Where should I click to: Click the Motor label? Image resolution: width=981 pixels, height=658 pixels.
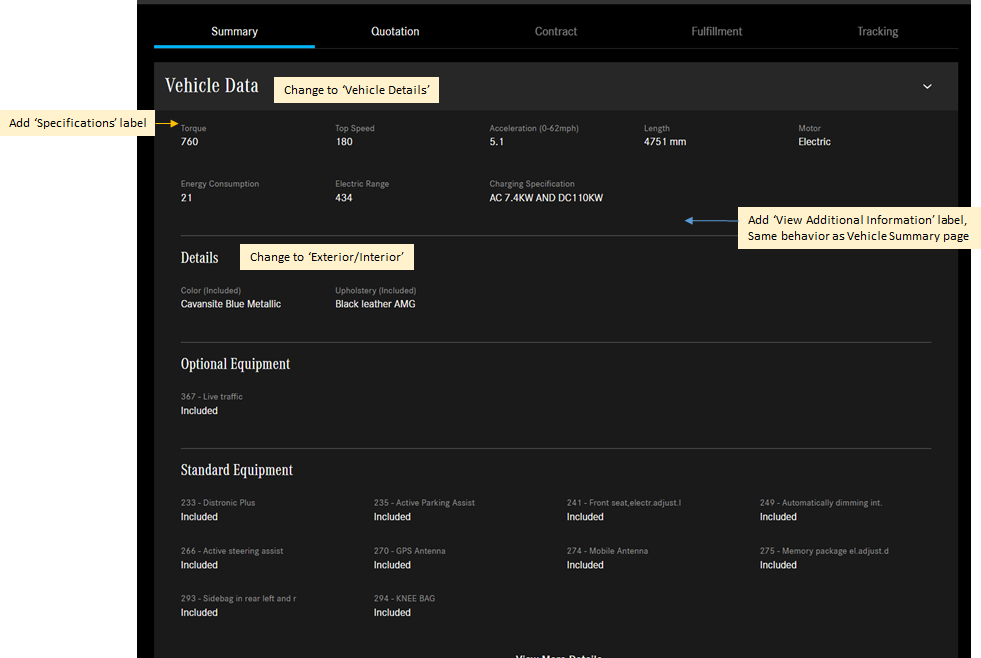click(810, 128)
